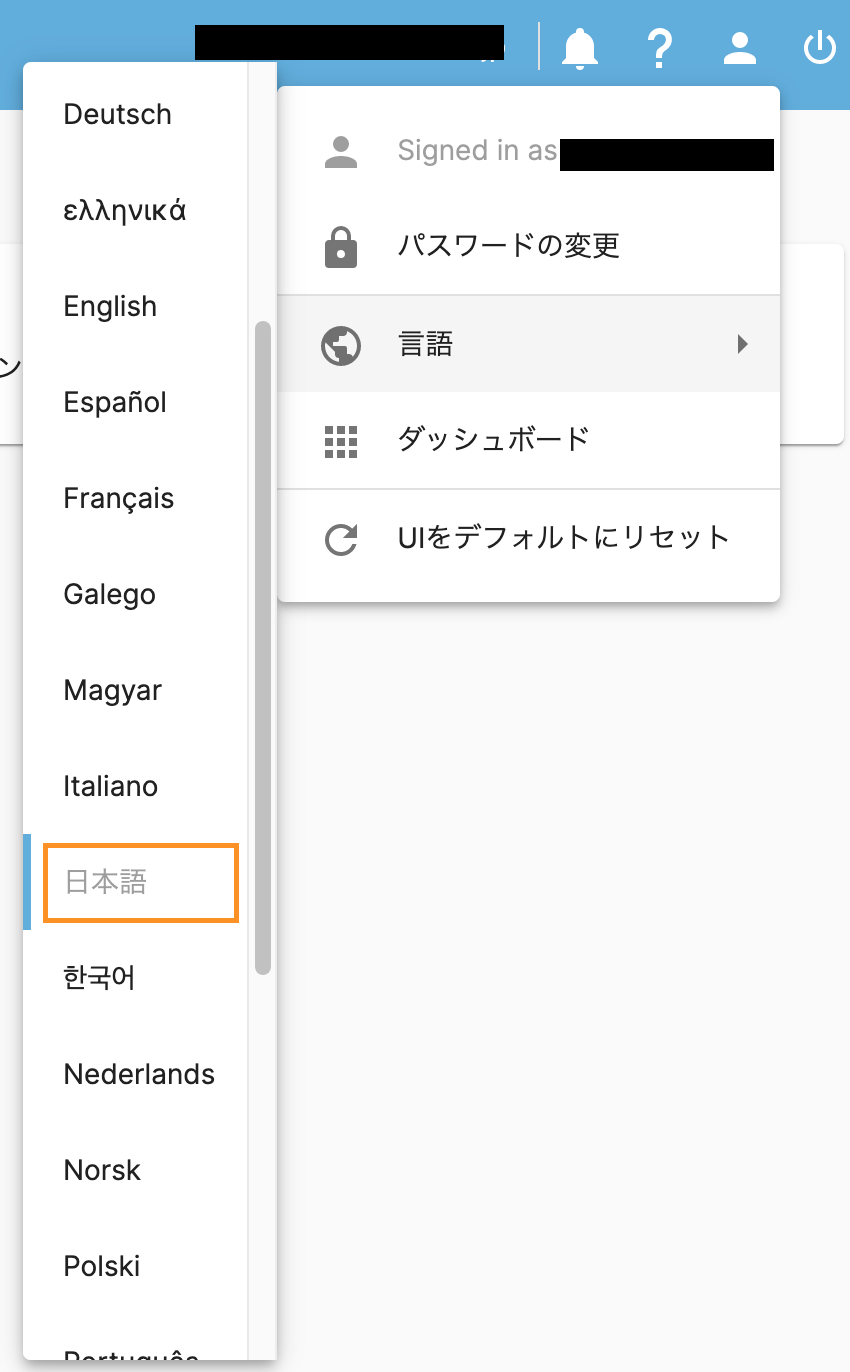Open the notifications bell icon
Image resolution: width=850 pixels, height=1372 pixels.
[x=580, y=47]
